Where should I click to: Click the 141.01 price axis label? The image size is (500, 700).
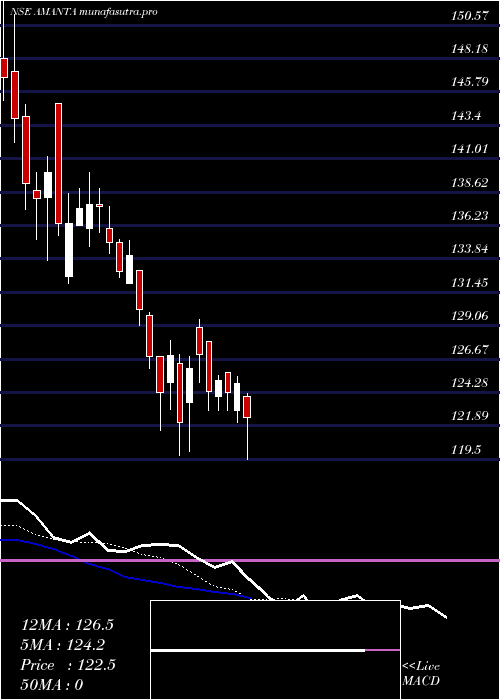[x=468, y=149]
